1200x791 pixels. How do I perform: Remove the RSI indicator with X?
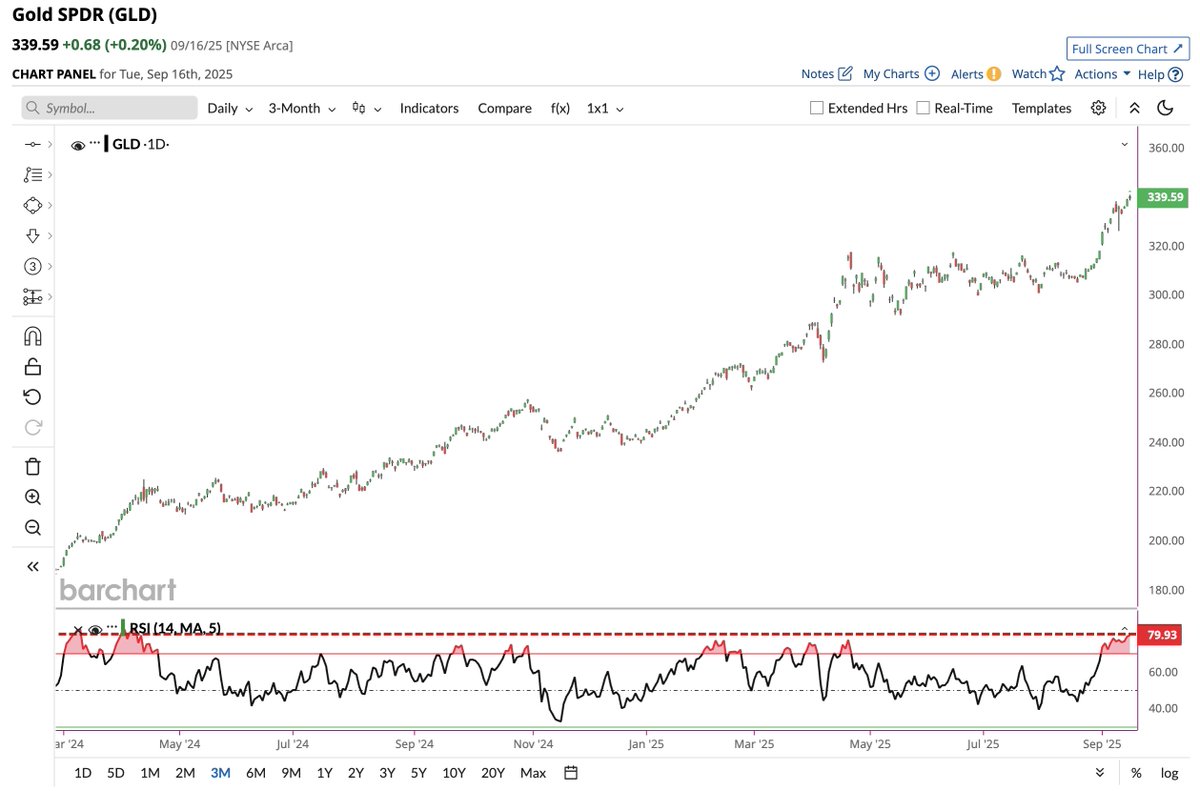point(78,629)
